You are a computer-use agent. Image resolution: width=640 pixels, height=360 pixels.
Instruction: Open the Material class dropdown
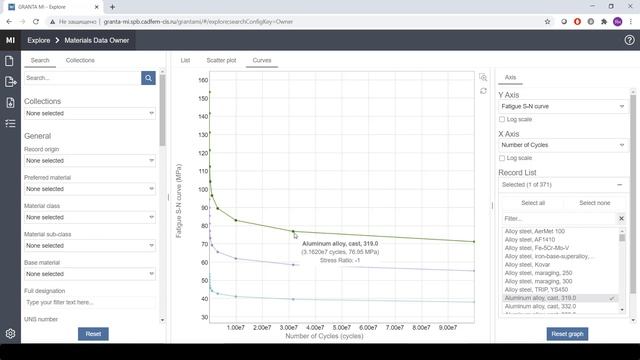tap(90, 217)
